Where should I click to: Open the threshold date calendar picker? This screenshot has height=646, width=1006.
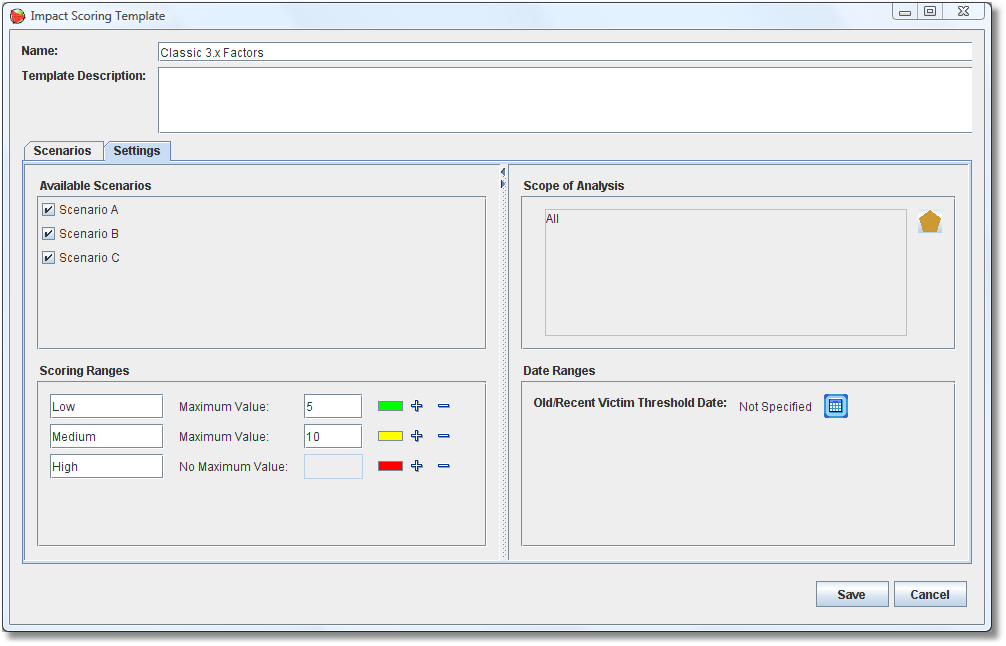tap(836, 406)
